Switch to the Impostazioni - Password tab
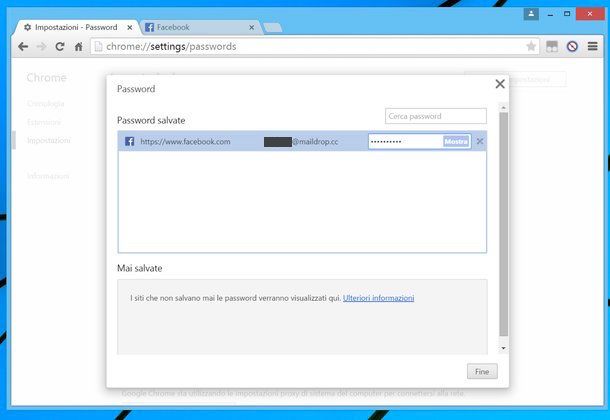The image size is (610, 420). (x=76, y=27)
